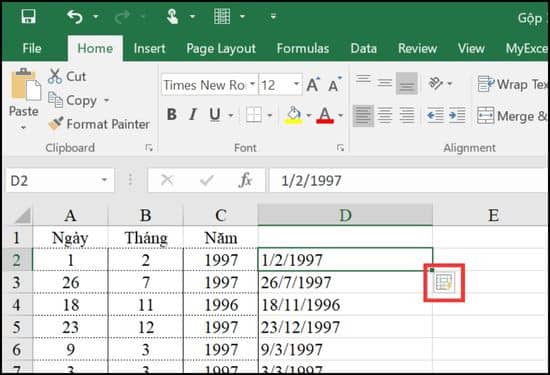Screen dimensions: 550x375
Task: Select row 4 header
Action: tap(17, 304)
